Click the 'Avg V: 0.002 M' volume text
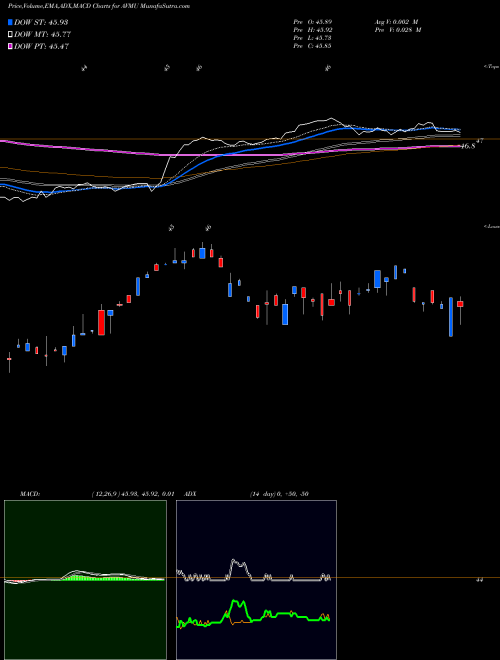The width and height of the screenshot is (500, 660). pyautogui.click(x=396, y=22)
